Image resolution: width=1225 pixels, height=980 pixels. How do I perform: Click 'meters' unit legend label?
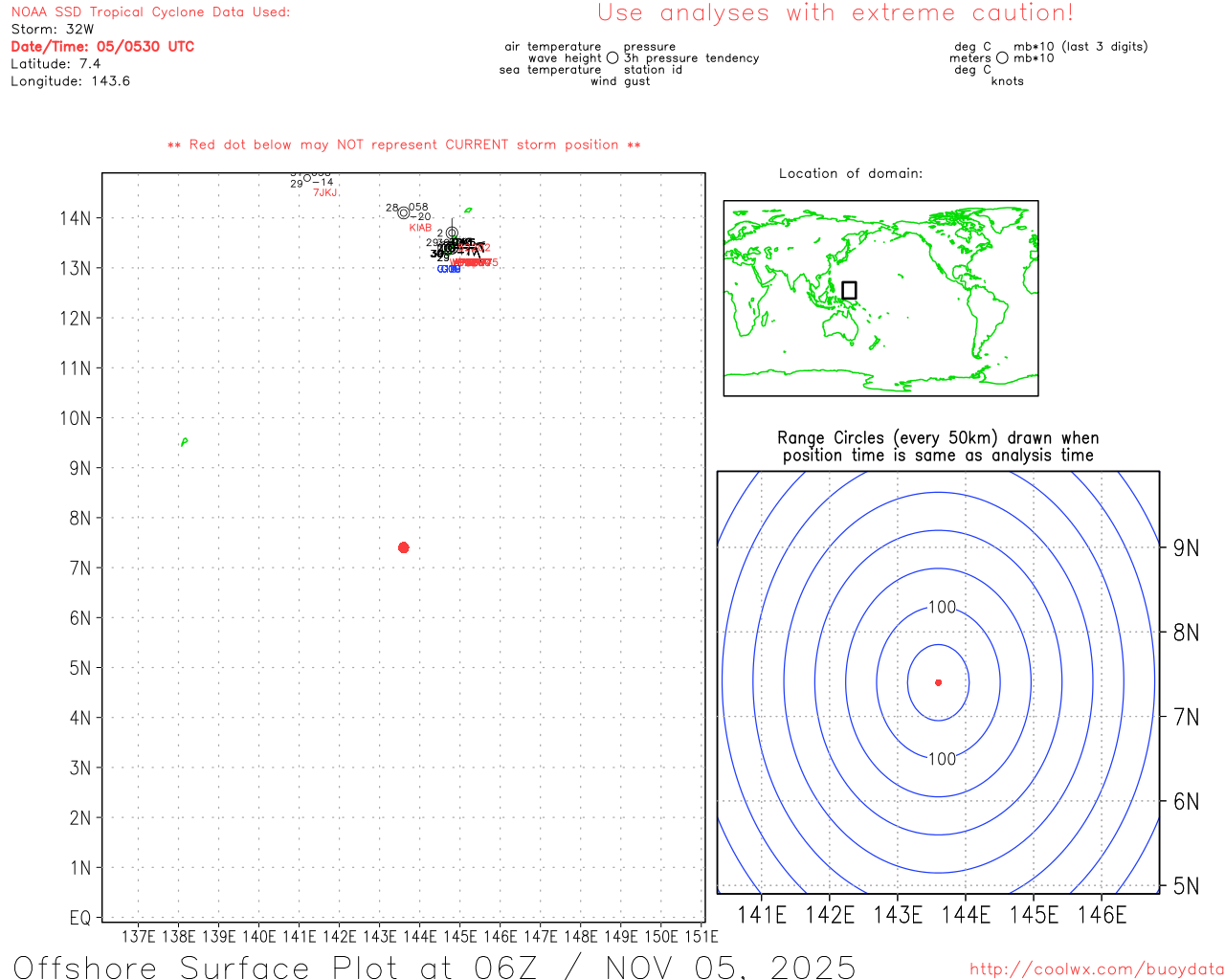click(x=970, y=58)
